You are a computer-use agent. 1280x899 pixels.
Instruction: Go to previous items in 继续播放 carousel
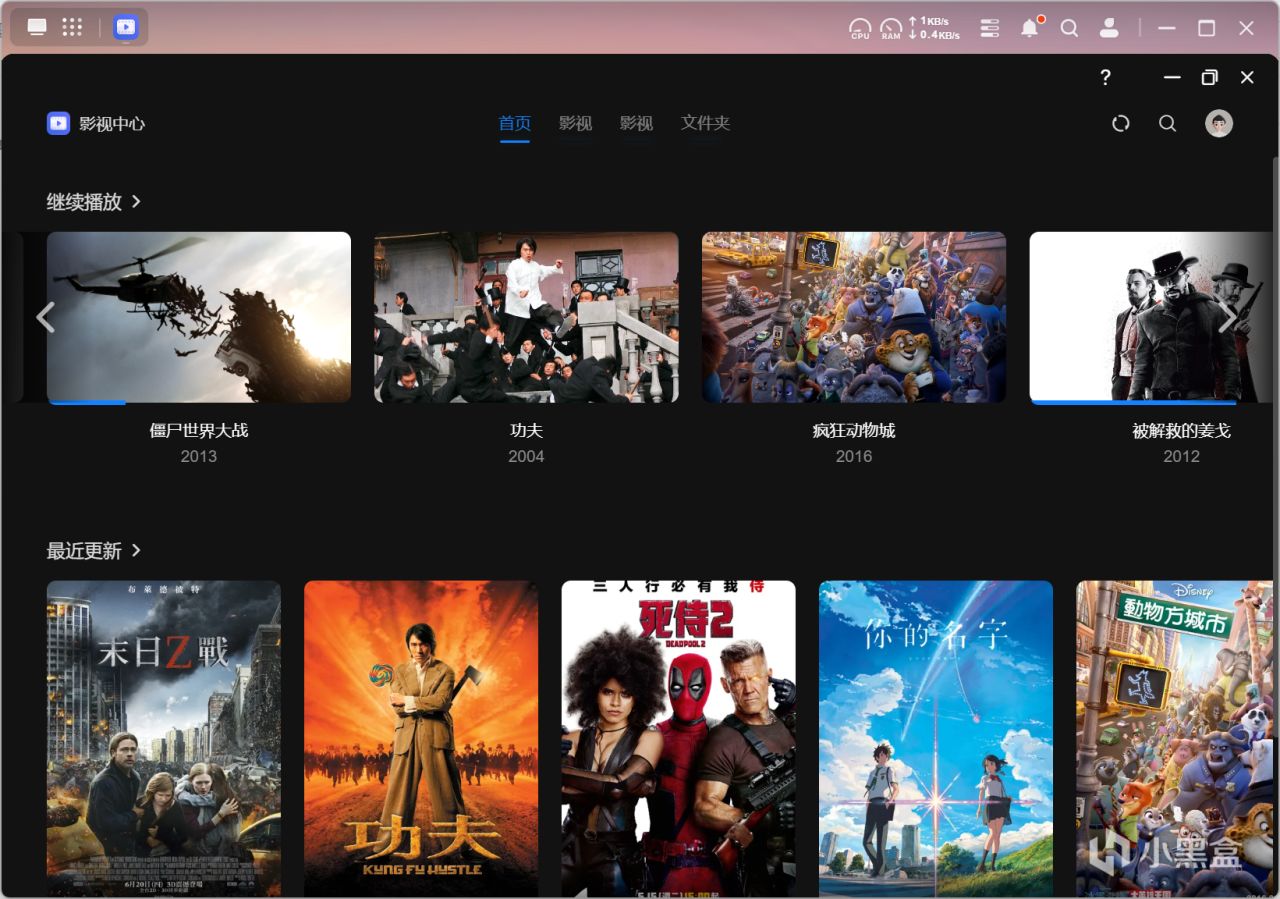(45, 317)
